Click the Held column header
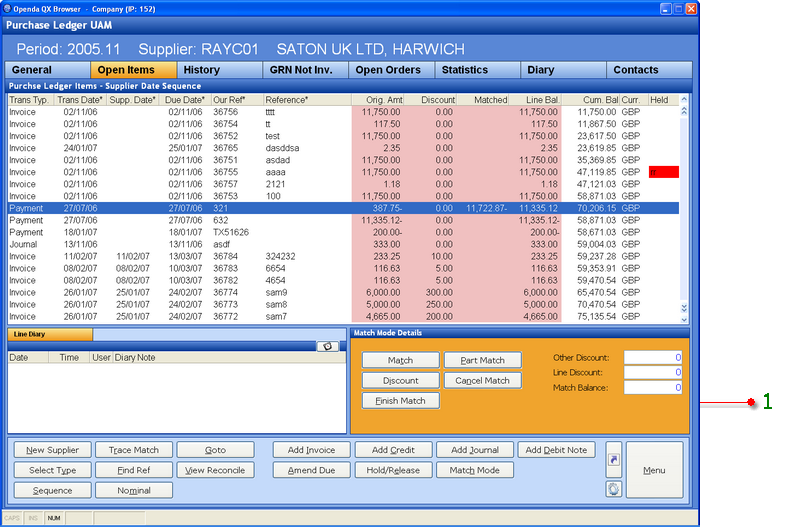Screen dimensions: 786x527 664,100
